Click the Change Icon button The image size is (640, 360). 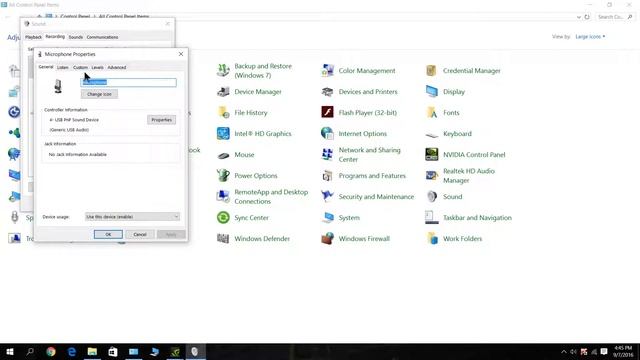(99, 94)
